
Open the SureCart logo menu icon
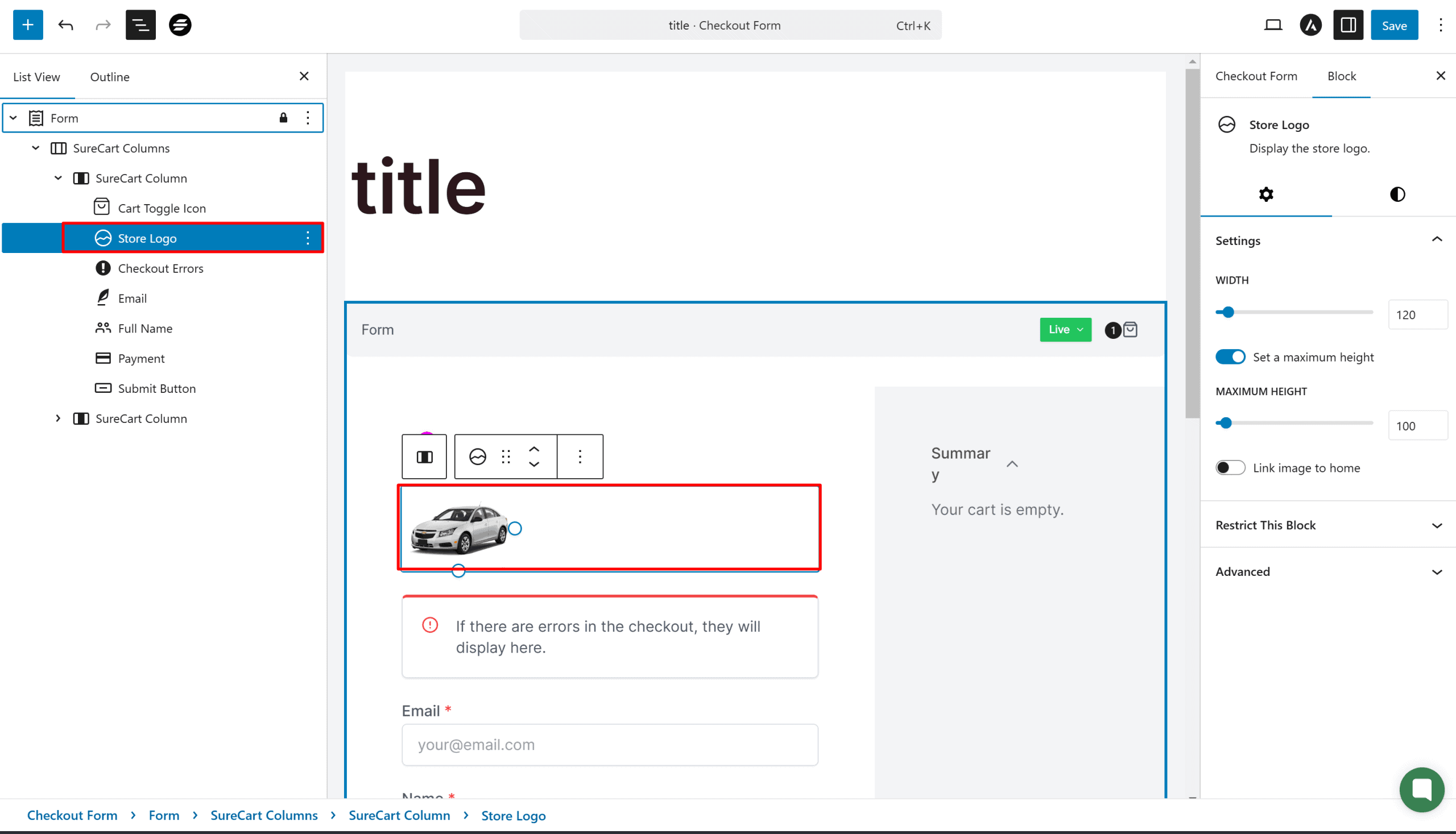tap(180, 24)
